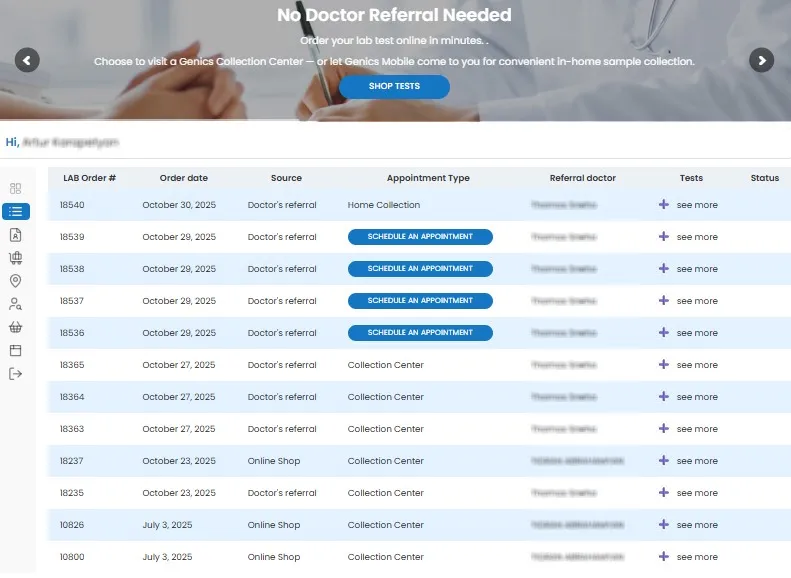The width and height of the screenshot is (791, 578).
Task: Schedule an appointment for order 18536
Action: coord(420,333)
